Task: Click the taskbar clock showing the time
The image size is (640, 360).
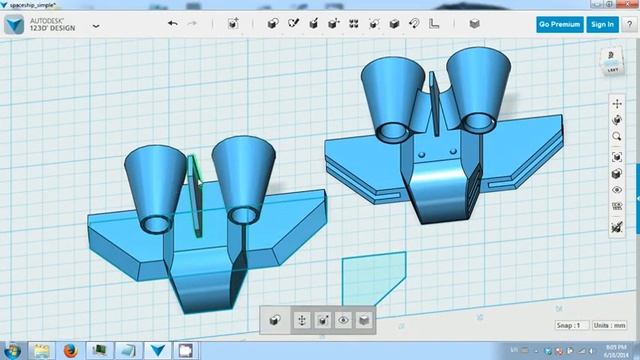Action: tap(616, 351)
